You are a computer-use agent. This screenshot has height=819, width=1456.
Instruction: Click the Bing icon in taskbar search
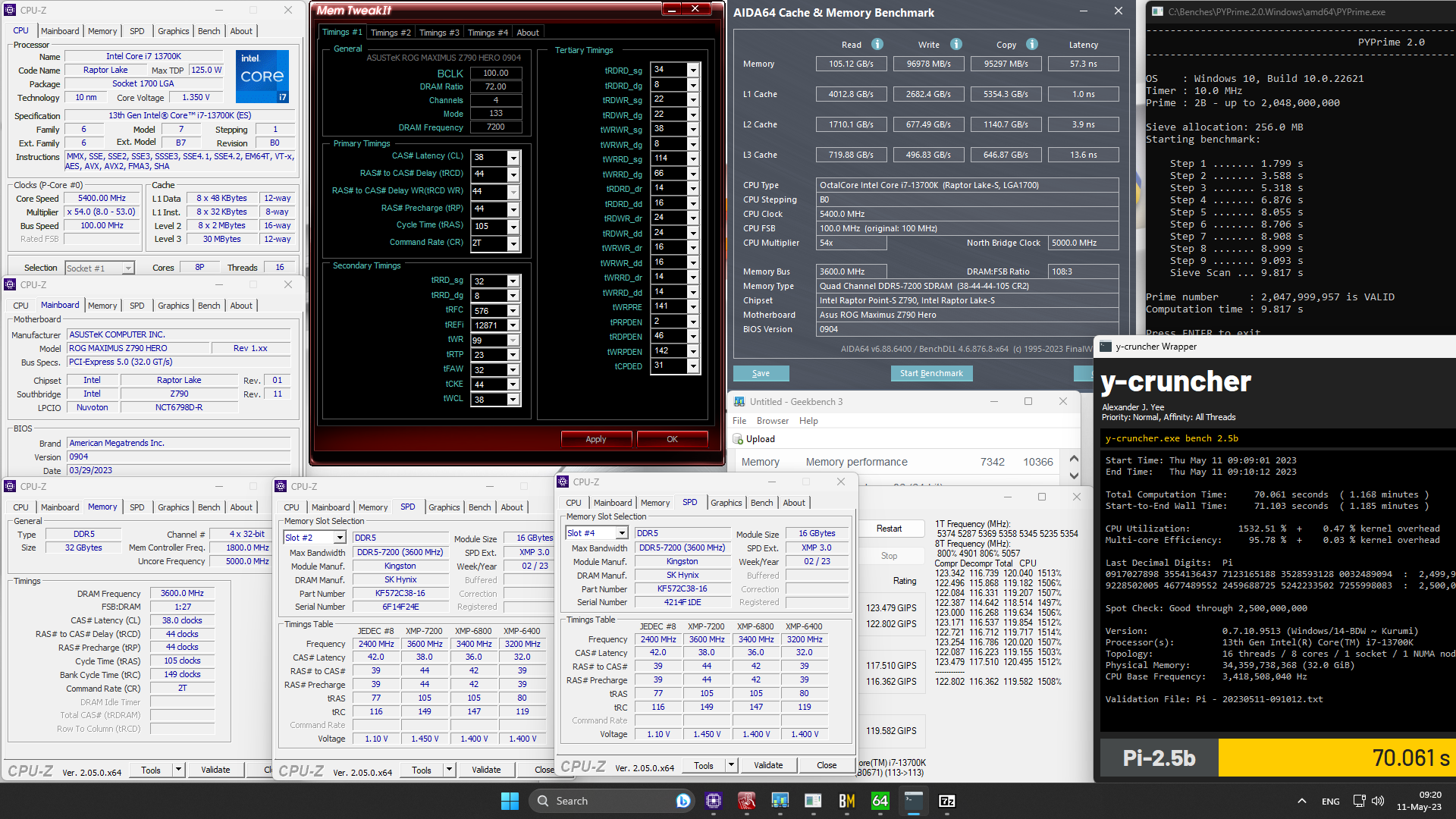click(682, 801)
